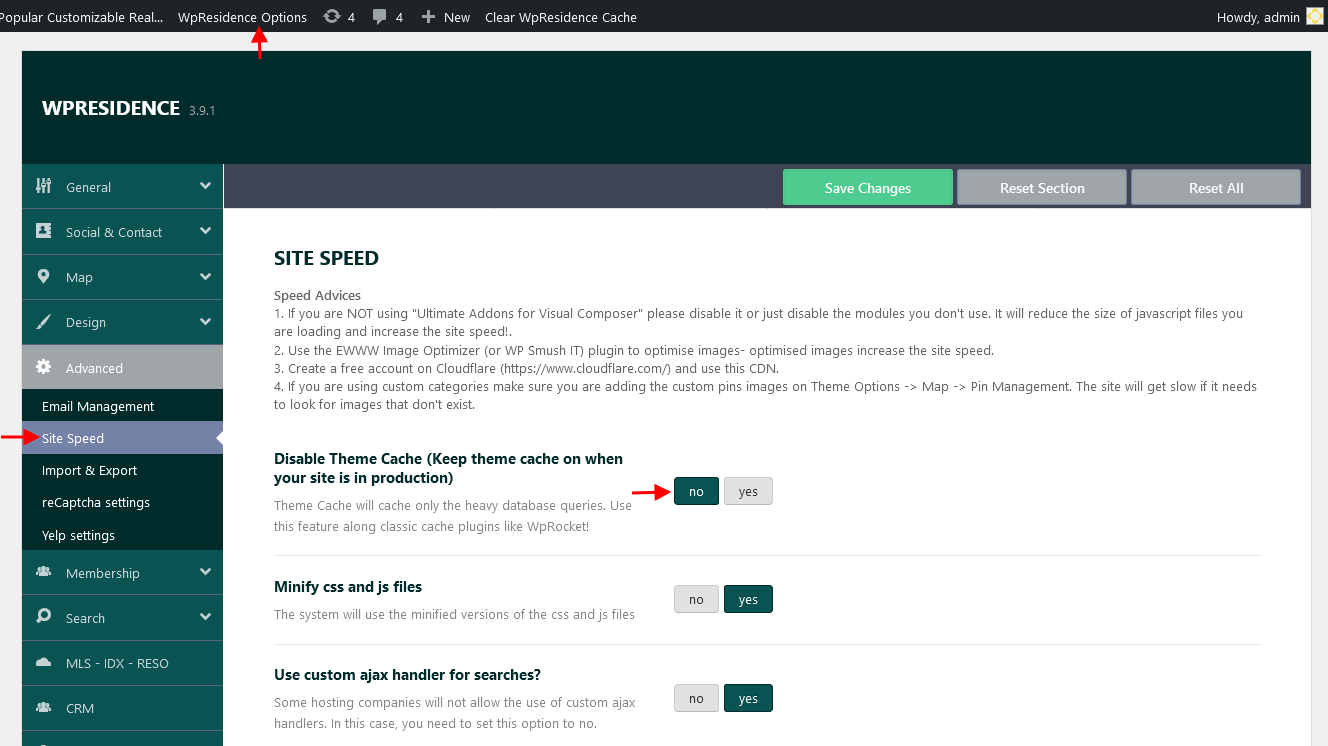Open Import & Export submenu item
The width and height of the screenshot is (1328, 746).
coord(122,470)
